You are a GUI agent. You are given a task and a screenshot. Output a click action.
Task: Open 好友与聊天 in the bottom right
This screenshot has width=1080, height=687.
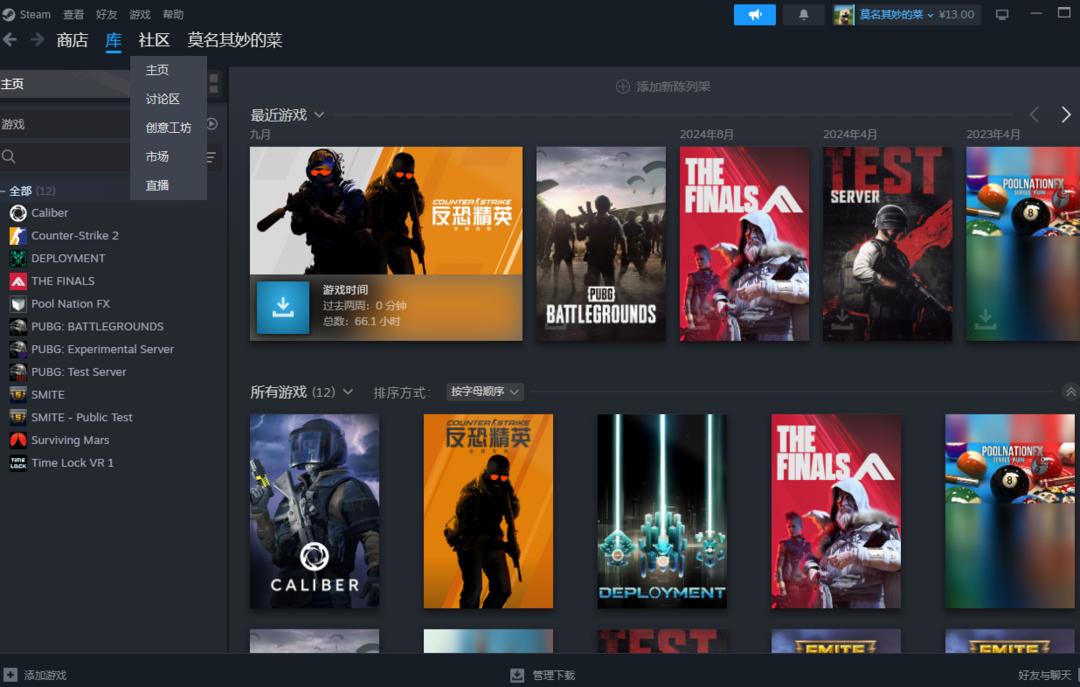1045,675
